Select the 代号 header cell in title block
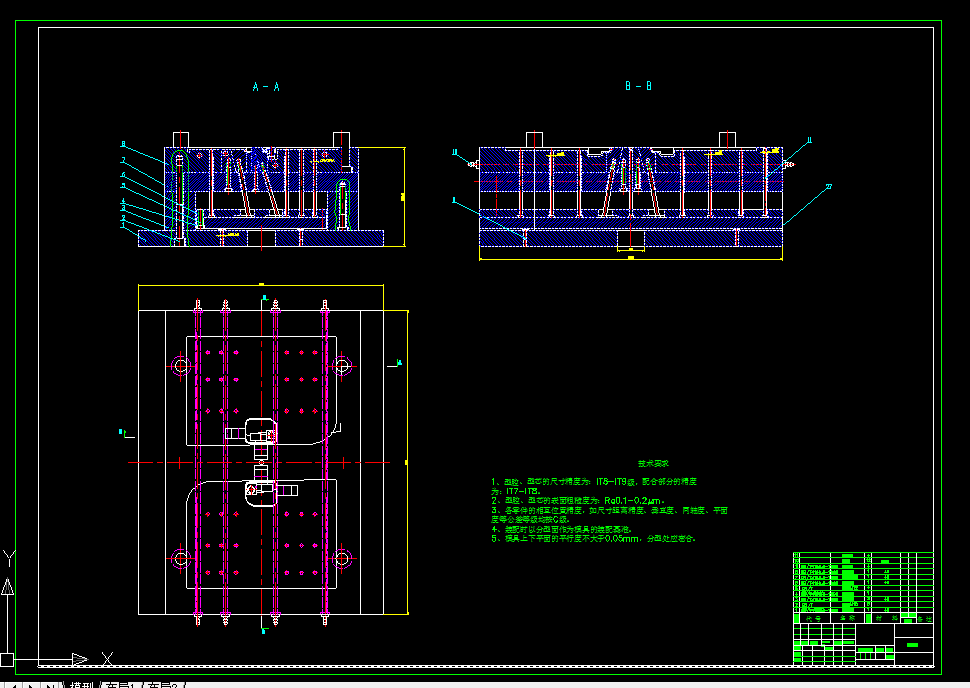Image resolution: width=970 pixels, height=688 pixels. pos(813,619)
